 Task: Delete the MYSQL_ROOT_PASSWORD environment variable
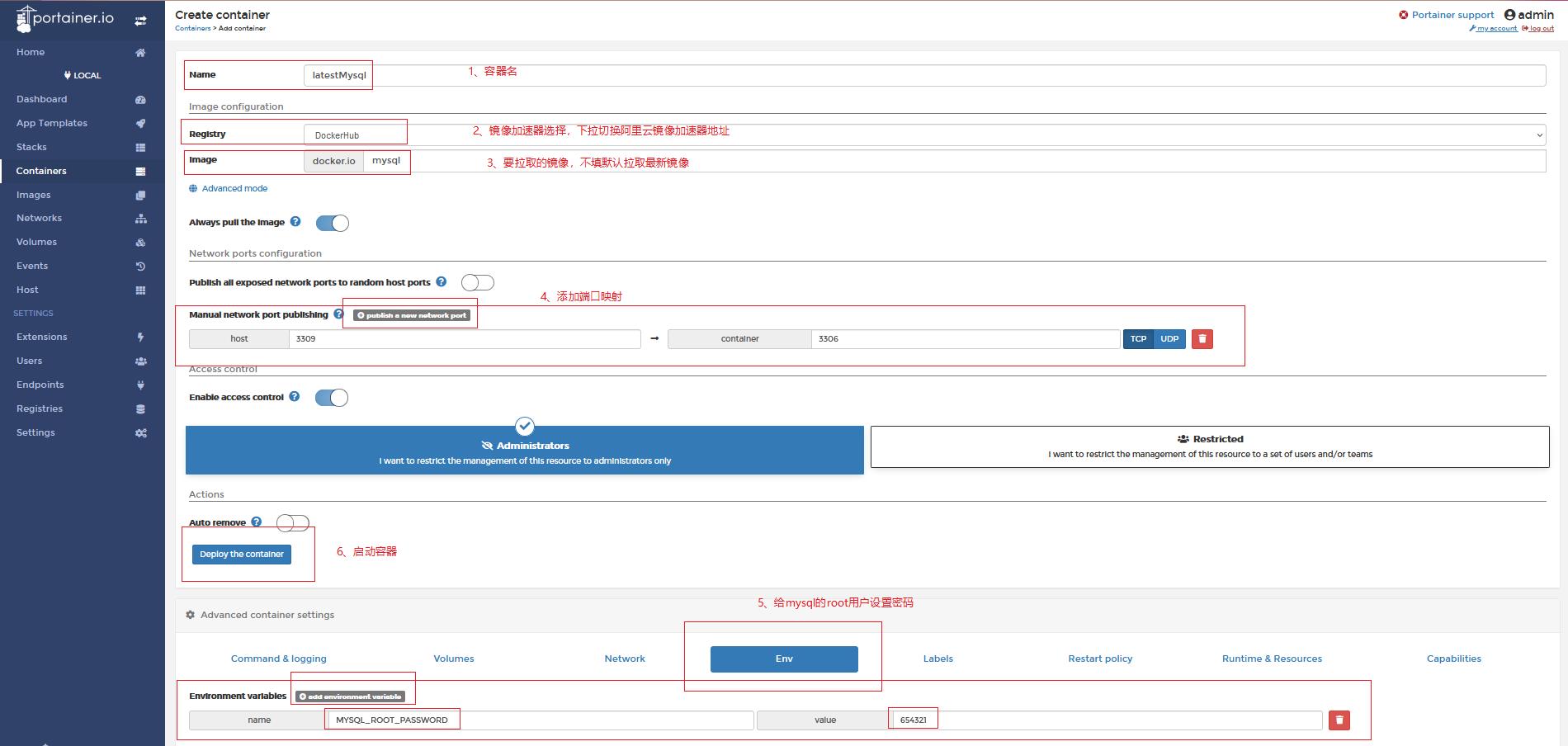coord(1339,720)
